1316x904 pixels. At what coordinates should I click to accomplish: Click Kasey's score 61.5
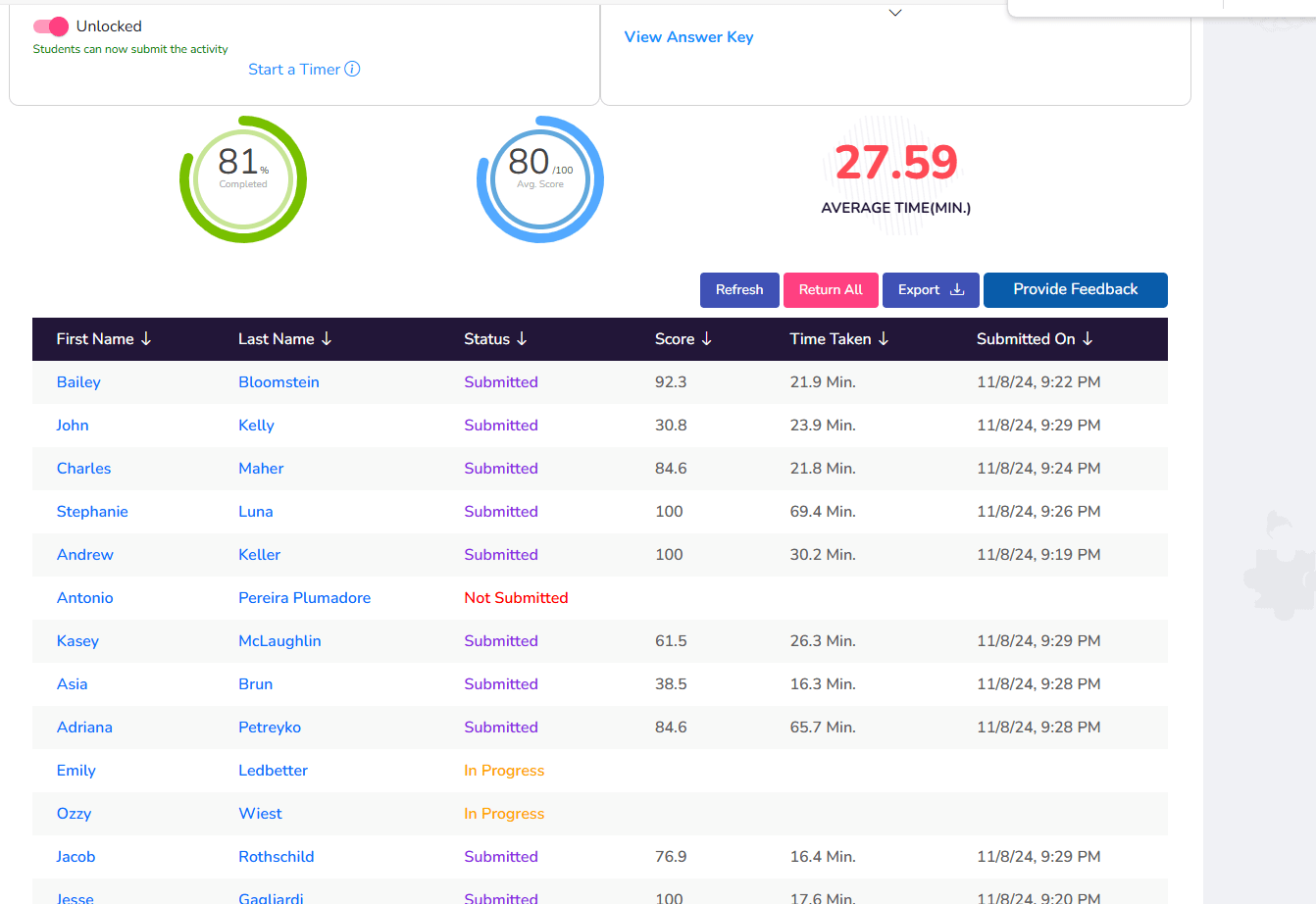tap(671, 641)
